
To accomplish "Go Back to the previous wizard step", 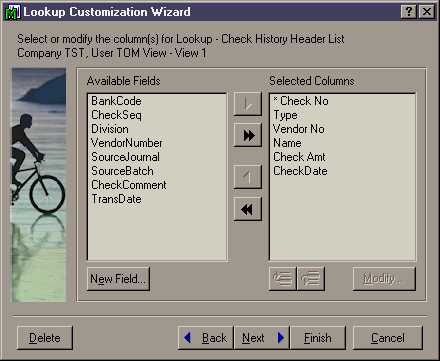I will [206, 338].
